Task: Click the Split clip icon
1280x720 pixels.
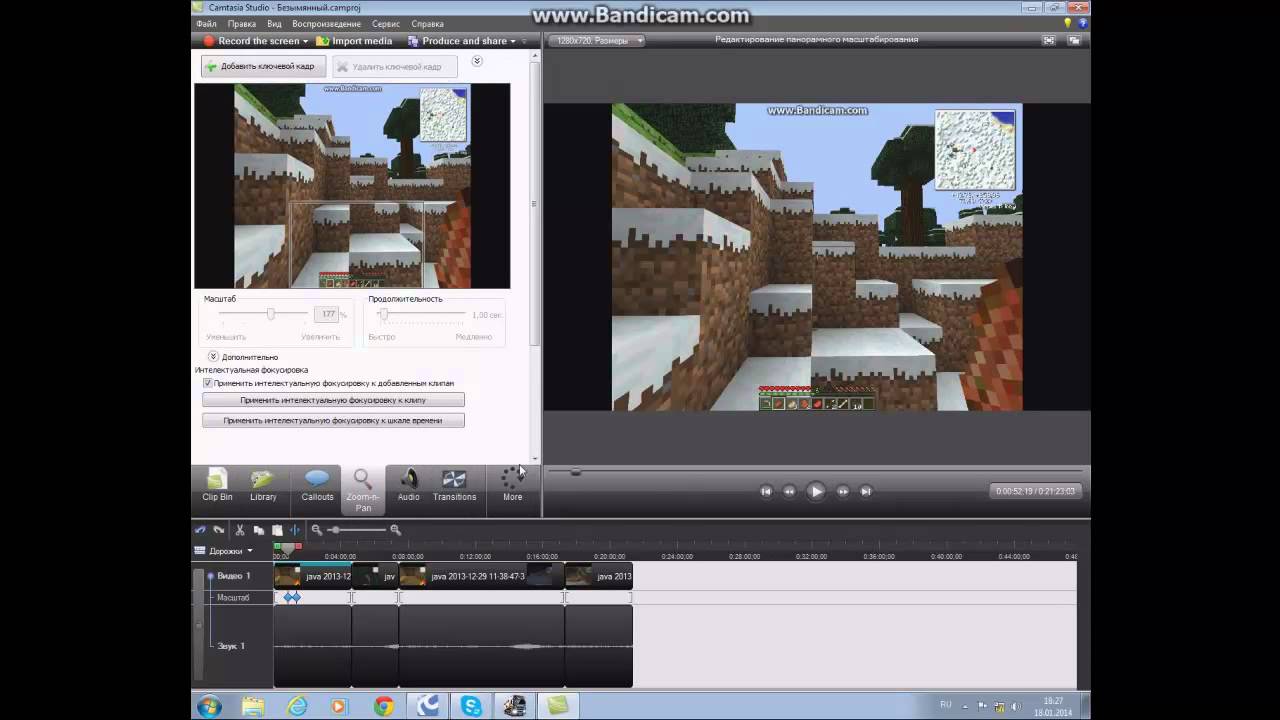Action: point(295,530)
